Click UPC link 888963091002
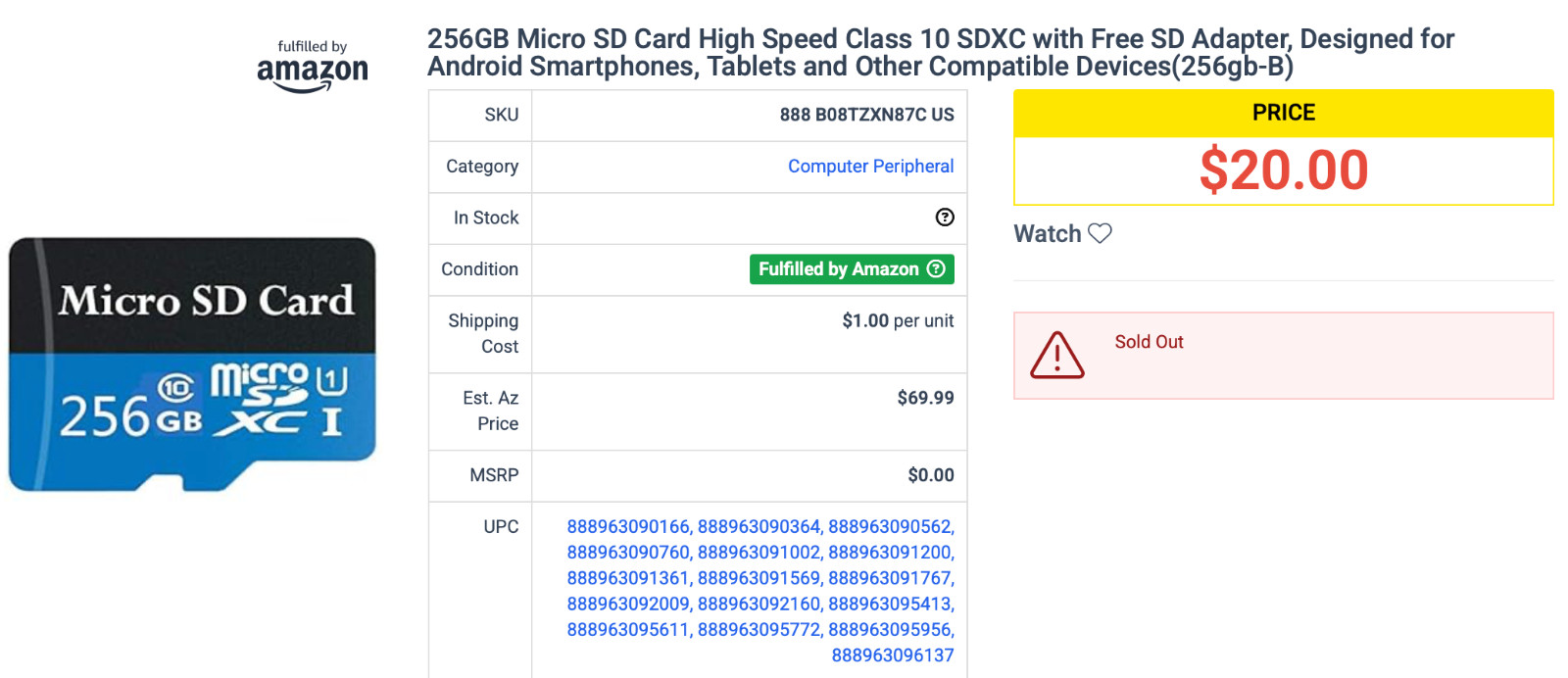Screen dimensions: 1568x678 759,553
